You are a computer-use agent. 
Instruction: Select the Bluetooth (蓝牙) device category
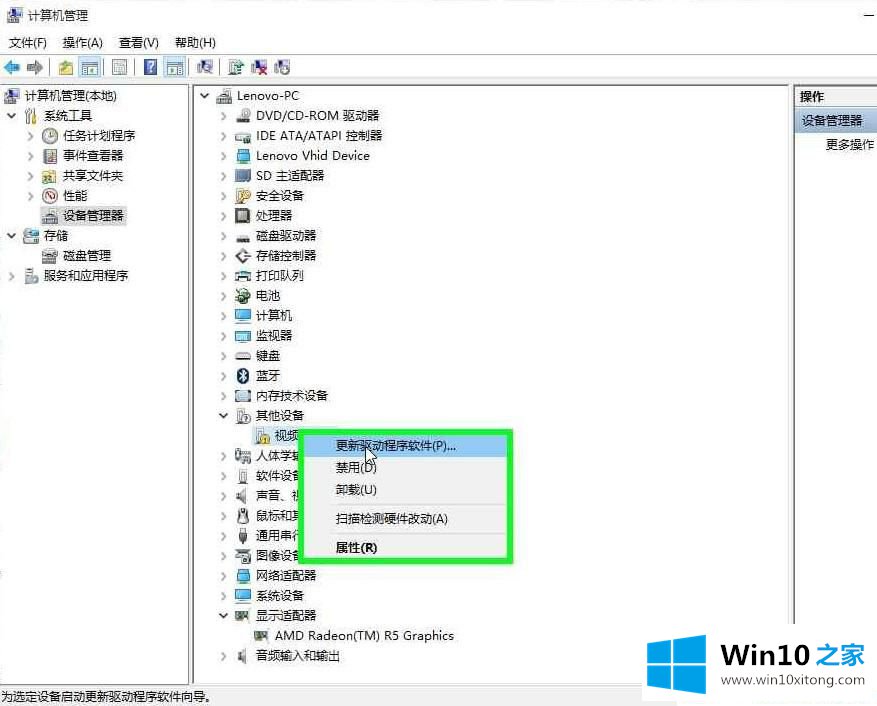coord(267,375)
